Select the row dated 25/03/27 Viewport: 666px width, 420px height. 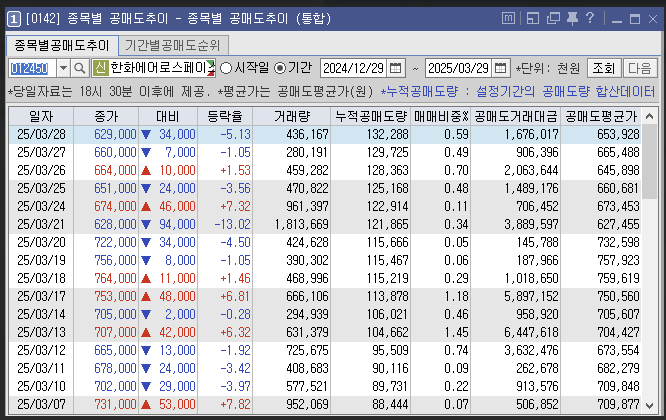point(325,152)
